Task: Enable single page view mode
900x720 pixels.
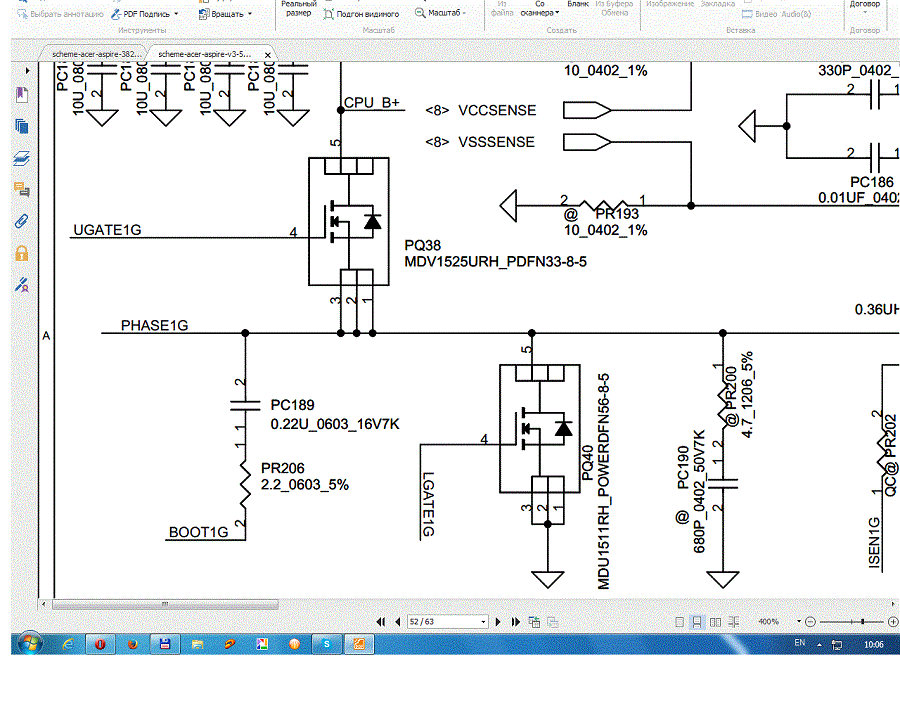Action: point(680,622)
